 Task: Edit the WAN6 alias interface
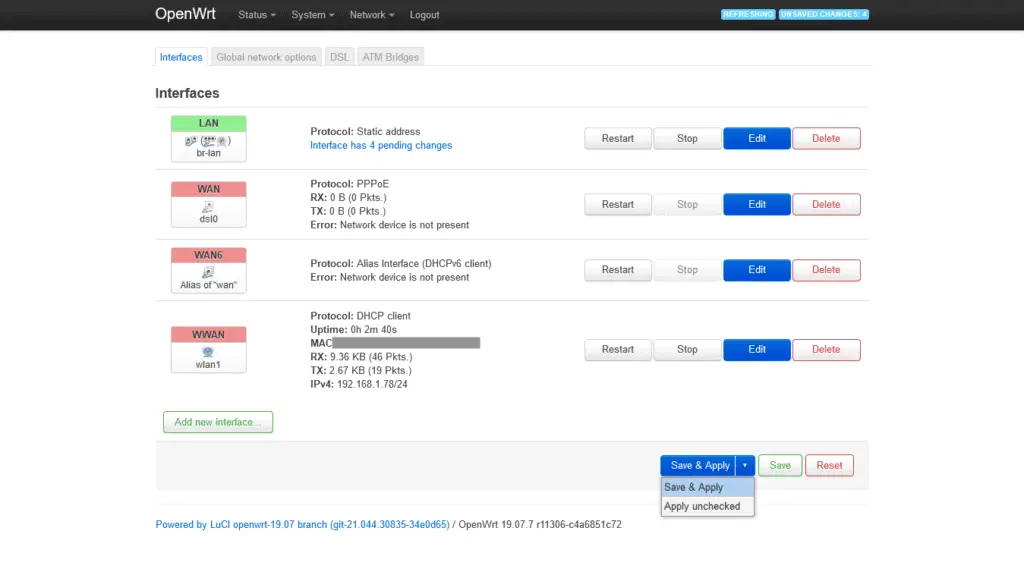point(757,270)
